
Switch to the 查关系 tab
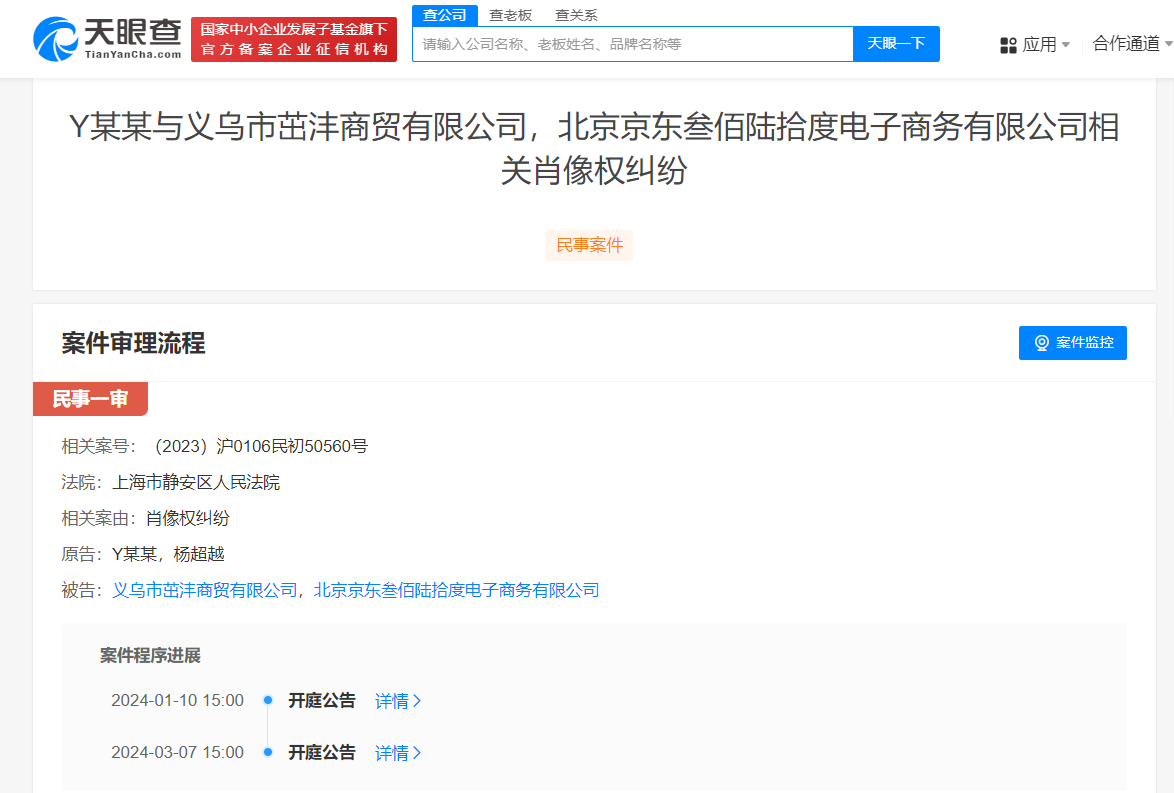(x=576, y=15)
